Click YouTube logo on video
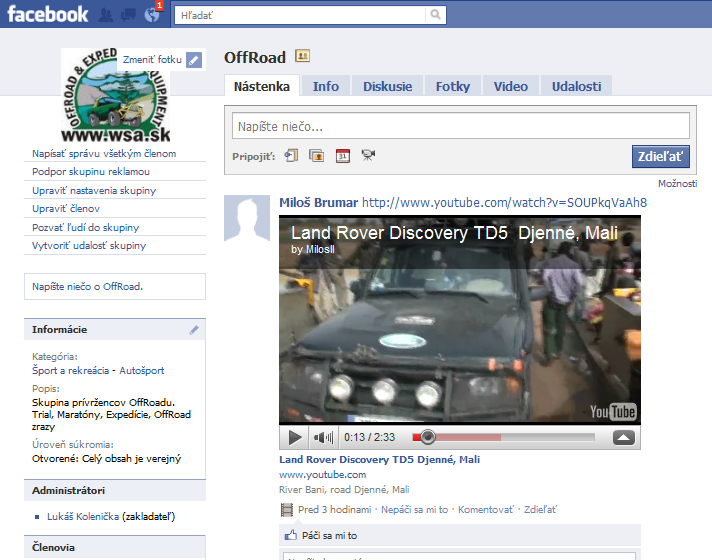This screenshot has height=560, width=712. coord(613,411)
